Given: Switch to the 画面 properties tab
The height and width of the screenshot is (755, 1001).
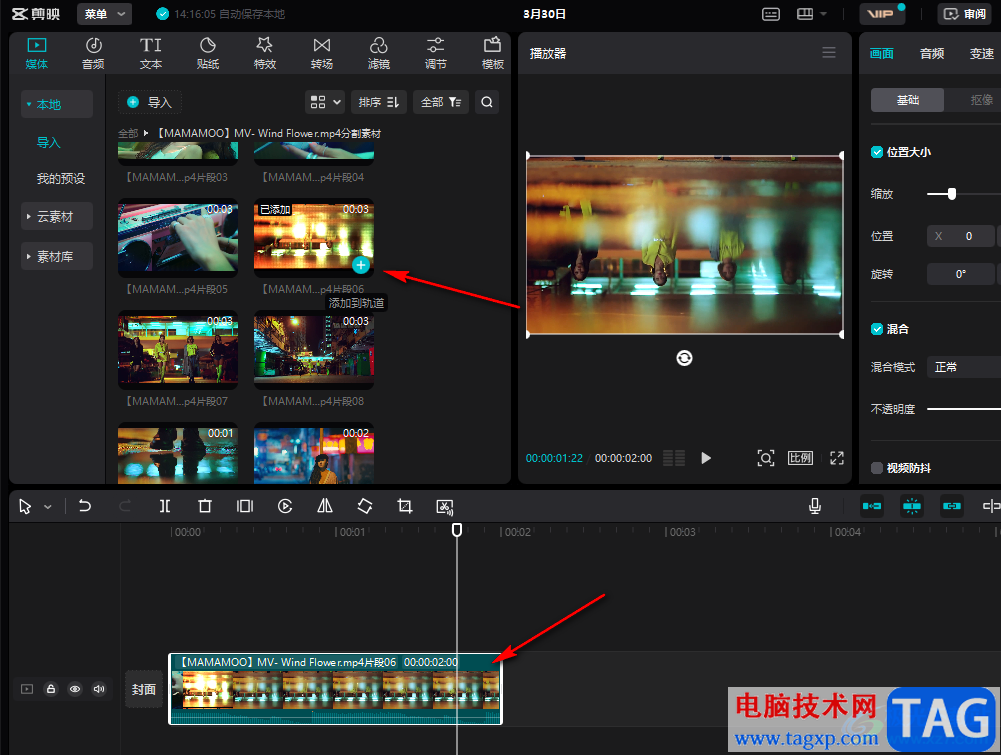Looking at the screenshot, I should (882, 54).
